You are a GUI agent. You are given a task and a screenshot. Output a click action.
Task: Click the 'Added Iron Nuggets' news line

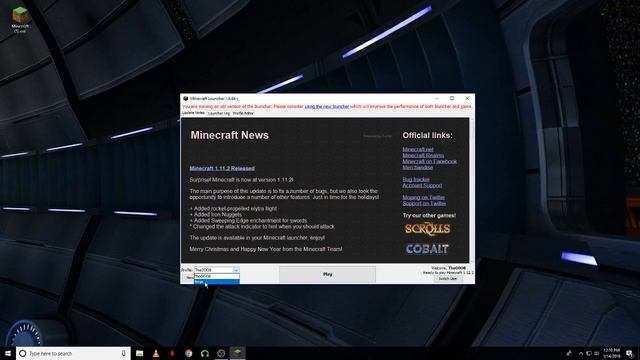pos(216,214)
